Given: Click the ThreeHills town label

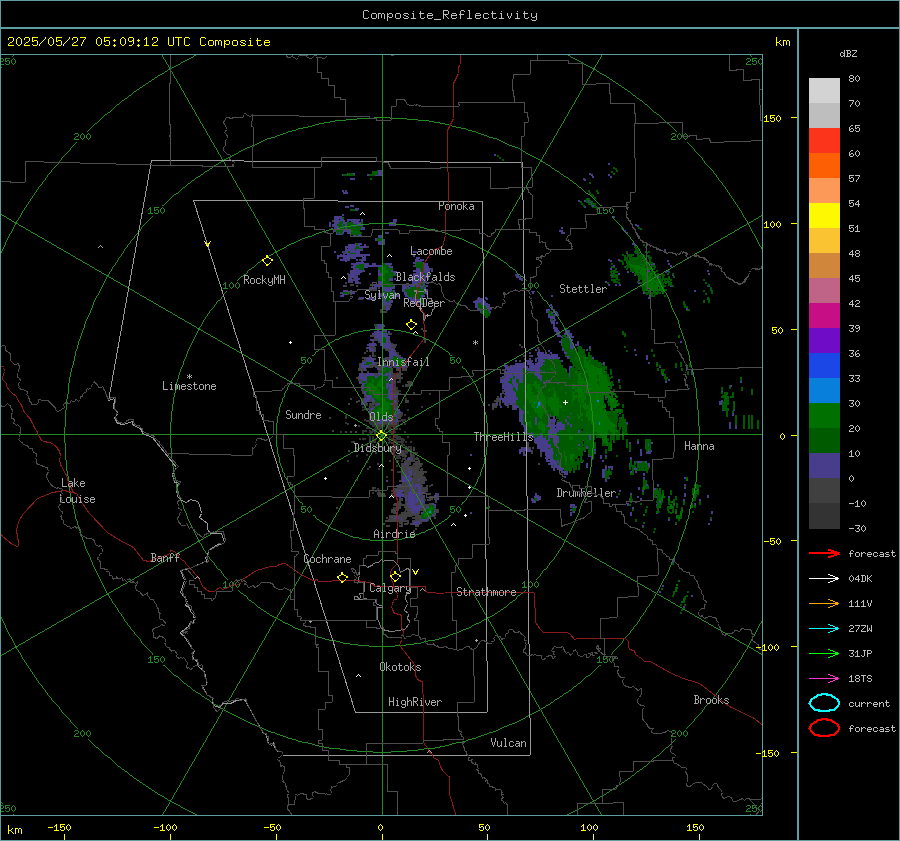Looking at the screenshot, I should click(x=503, y=437).
